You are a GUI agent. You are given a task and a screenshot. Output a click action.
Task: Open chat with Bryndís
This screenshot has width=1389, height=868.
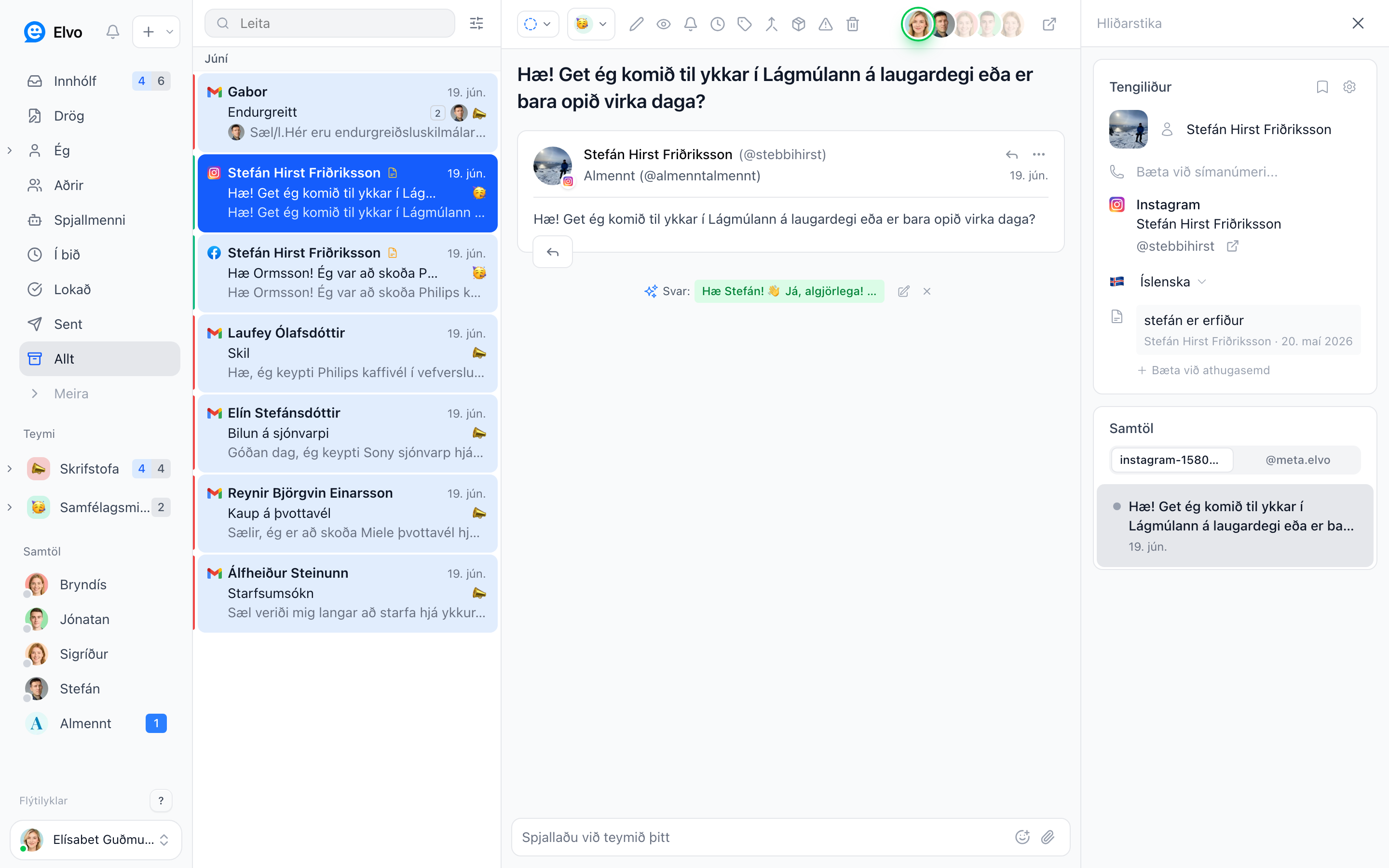100,584
